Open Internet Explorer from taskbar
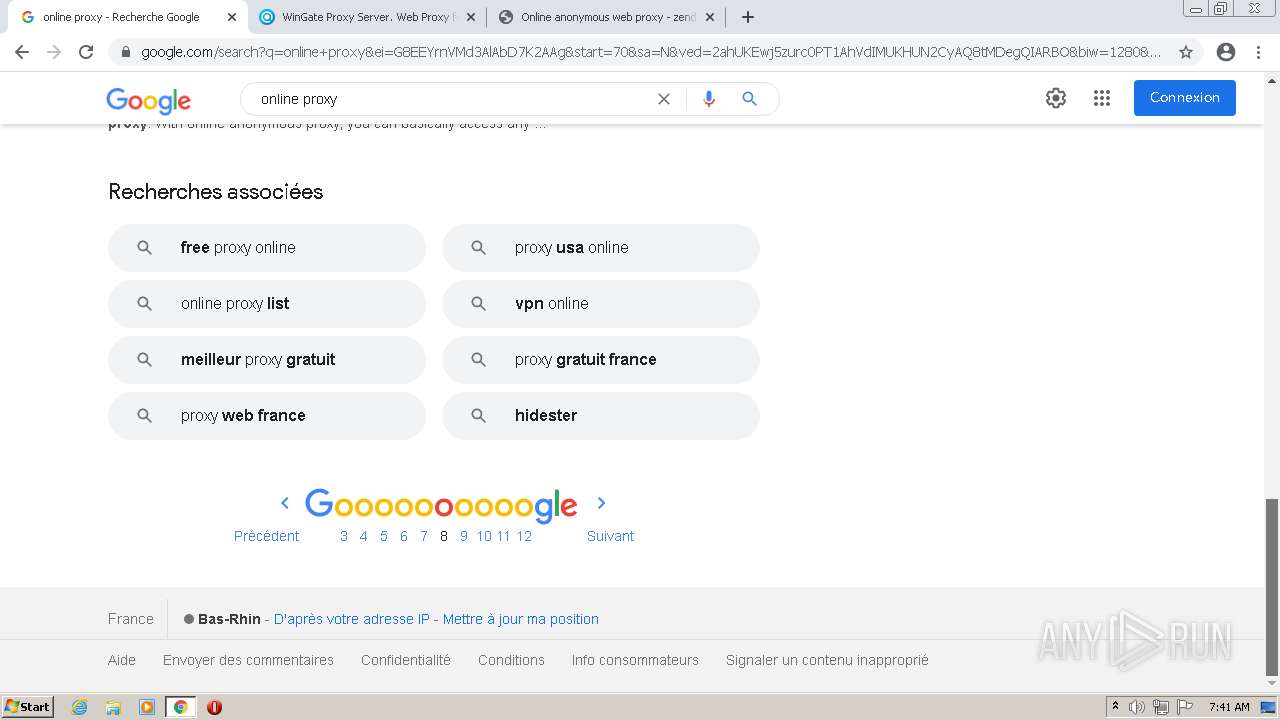The width and height of the screenshot is (1280, 720). click(79, 707)
